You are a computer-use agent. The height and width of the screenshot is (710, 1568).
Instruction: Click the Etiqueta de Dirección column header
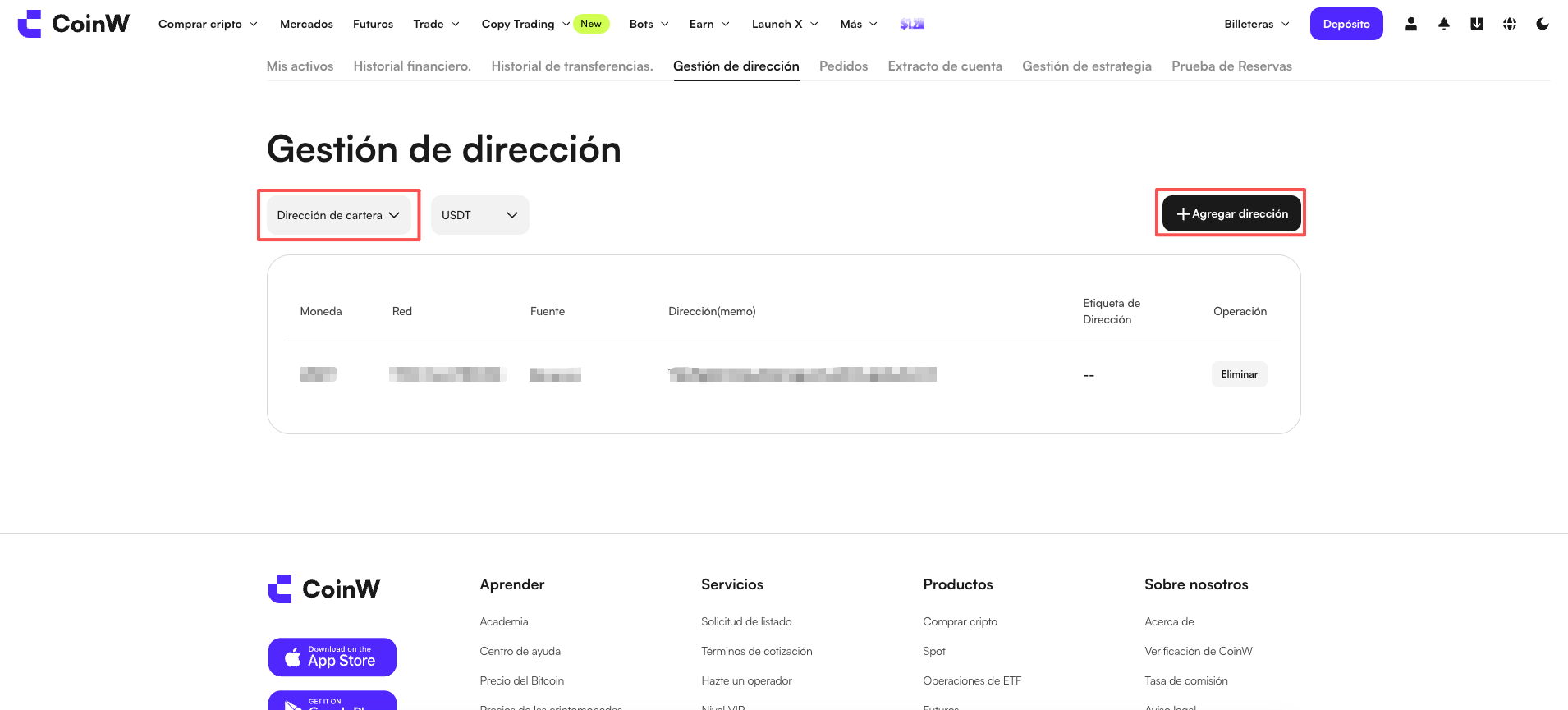click(x=1112, y=311)
